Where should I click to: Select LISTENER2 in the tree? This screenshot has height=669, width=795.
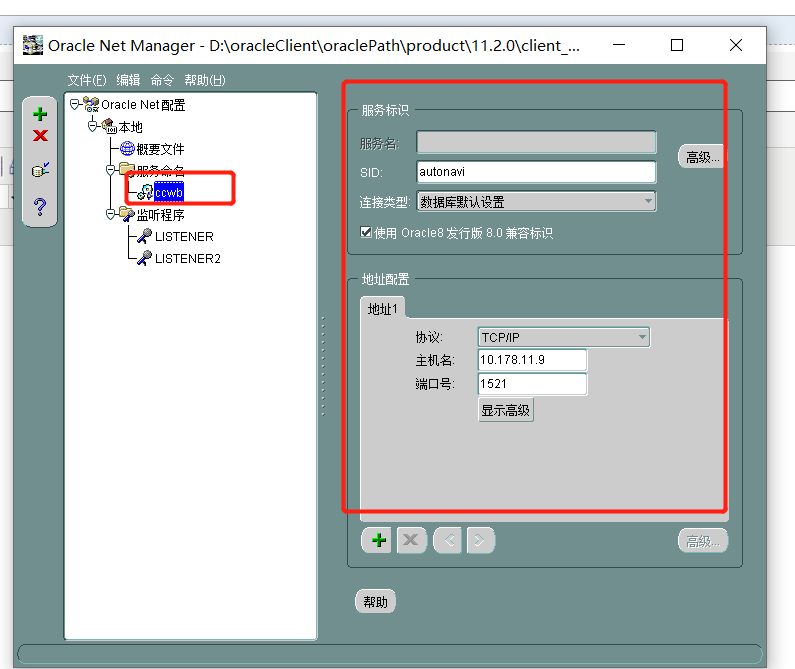click(x=188, y=259)
